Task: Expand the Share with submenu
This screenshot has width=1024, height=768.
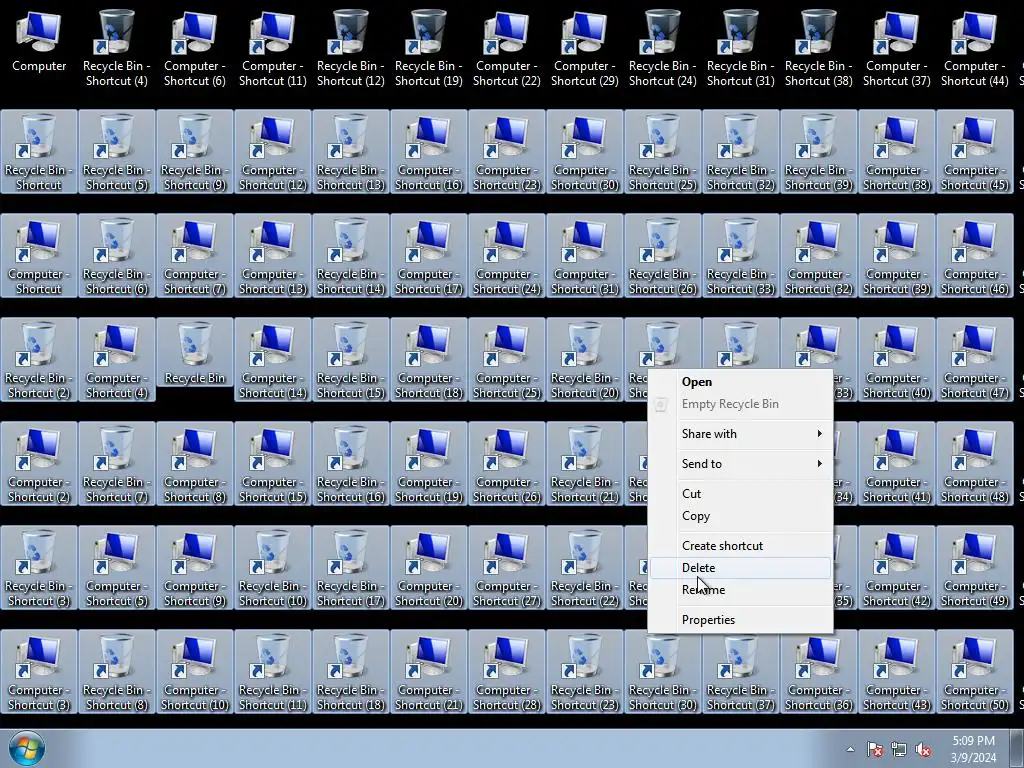Action: tap(741, 434)
